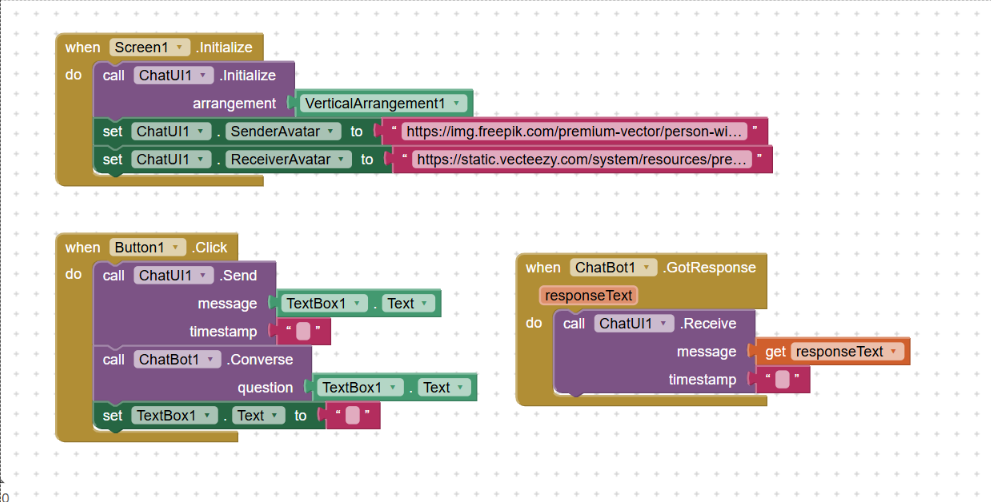Open ChatBot1 dropdown in the GotResponse event
Screen dimensions: 991x502
point(648,267)
